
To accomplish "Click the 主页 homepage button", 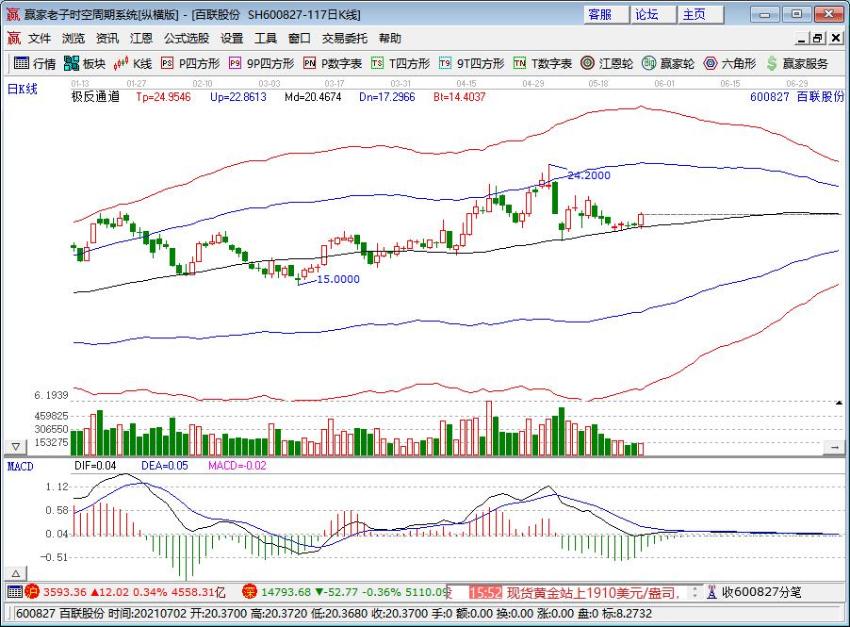I will point(701,15).
